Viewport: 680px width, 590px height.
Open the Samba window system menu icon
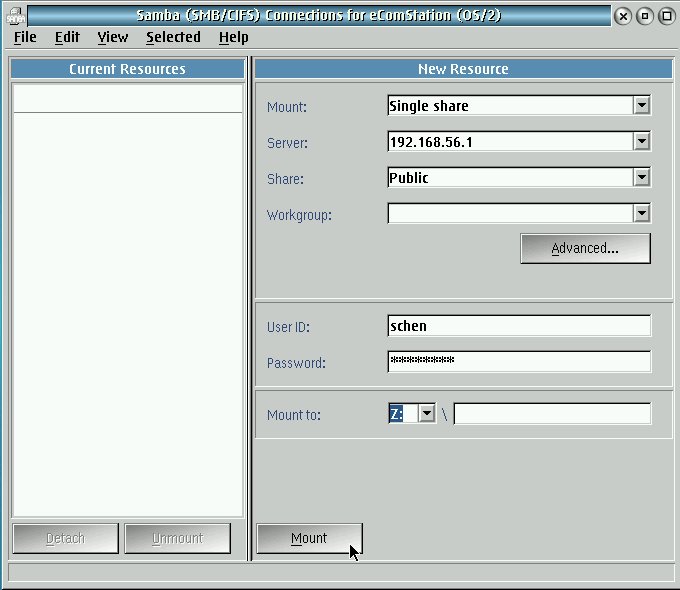point(16,16)
